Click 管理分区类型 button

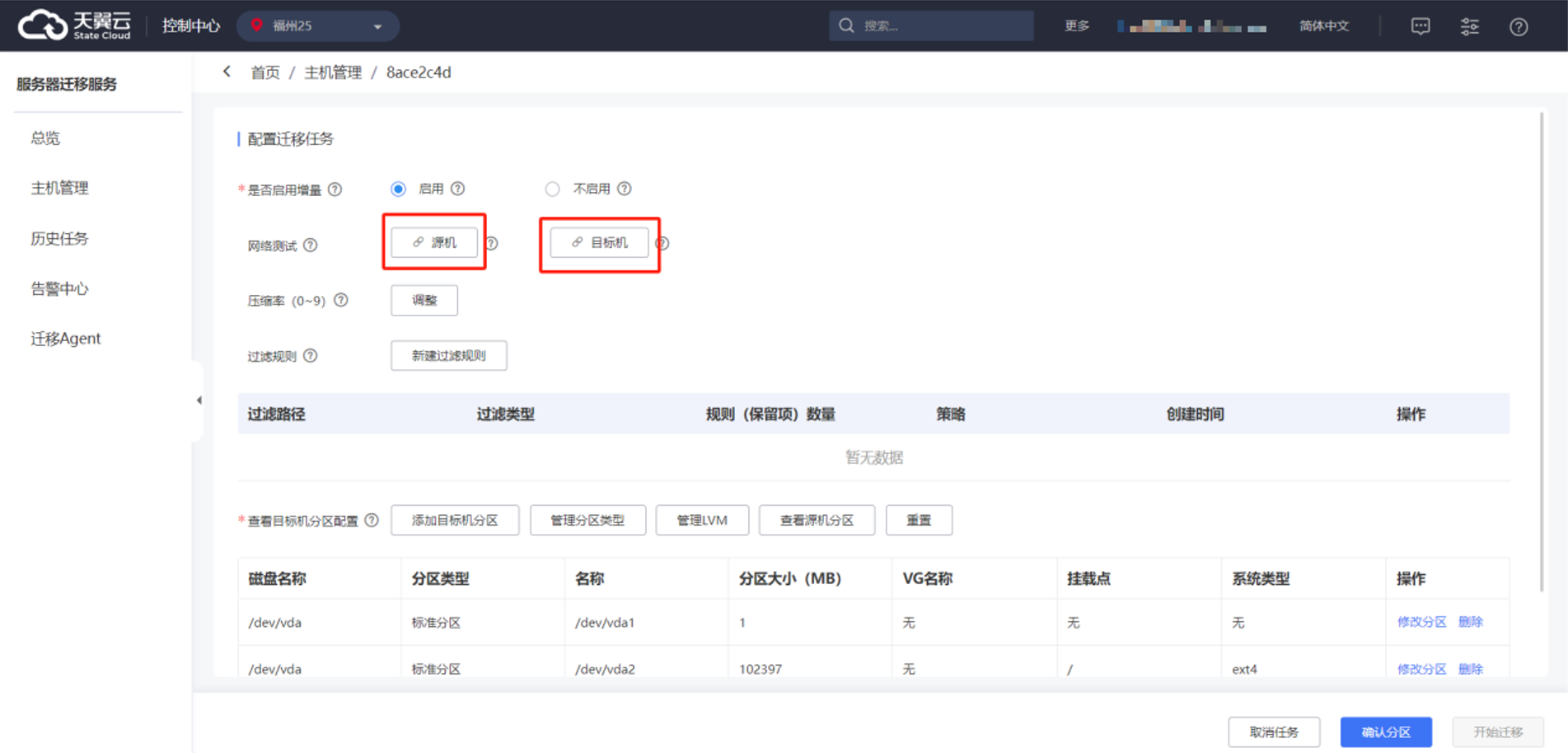pyautogui.click(x=587, y=520)
